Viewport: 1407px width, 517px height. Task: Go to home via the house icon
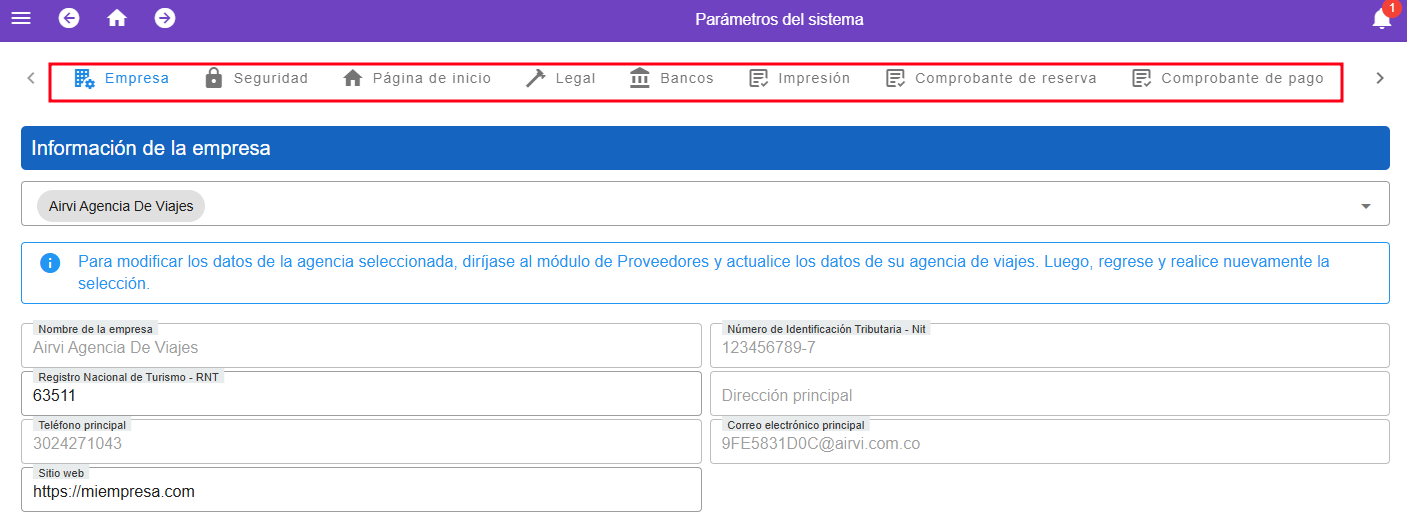(x=117, y=19)
